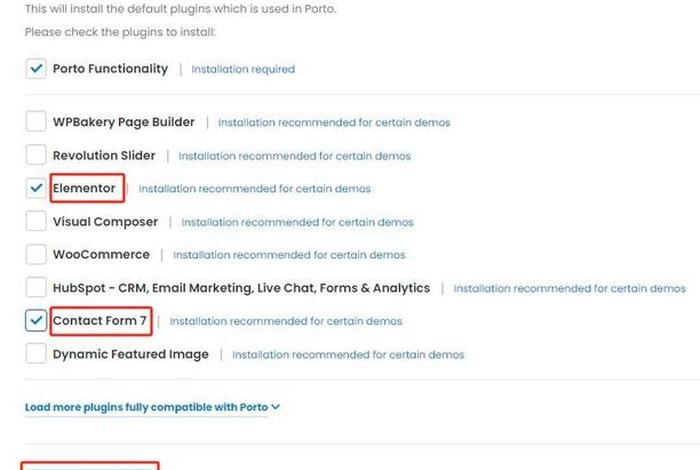This screenshot has height=470, width=700.
Task: Click the WPBakery Page Builder label
Action: (x=124, y=122)
